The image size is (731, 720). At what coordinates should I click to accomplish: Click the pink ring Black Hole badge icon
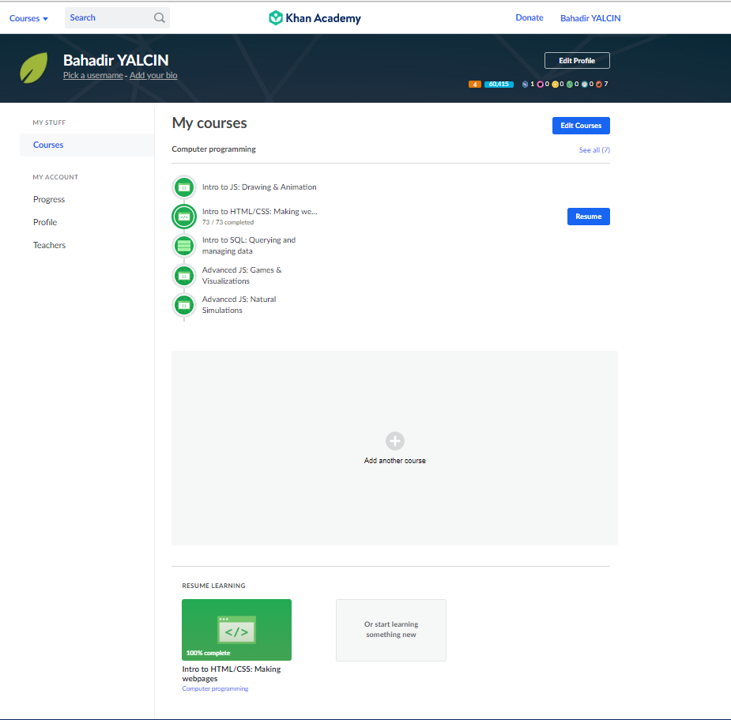(x=540, y=84)
